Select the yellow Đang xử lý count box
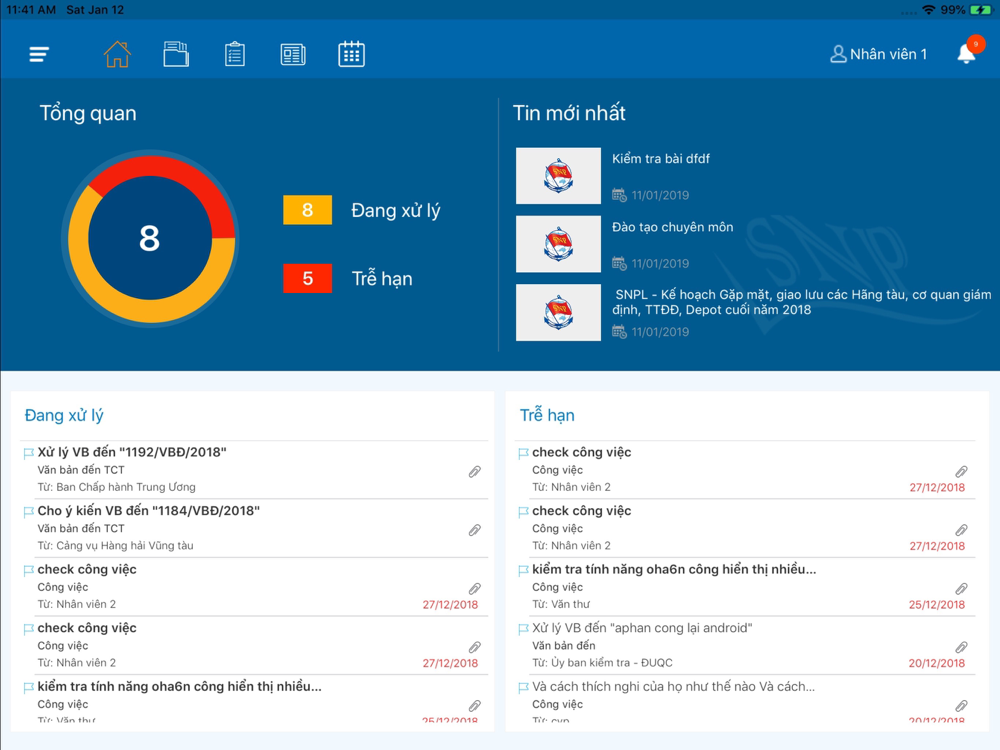This screenshot has height=750, width=1000. (307, 210)
